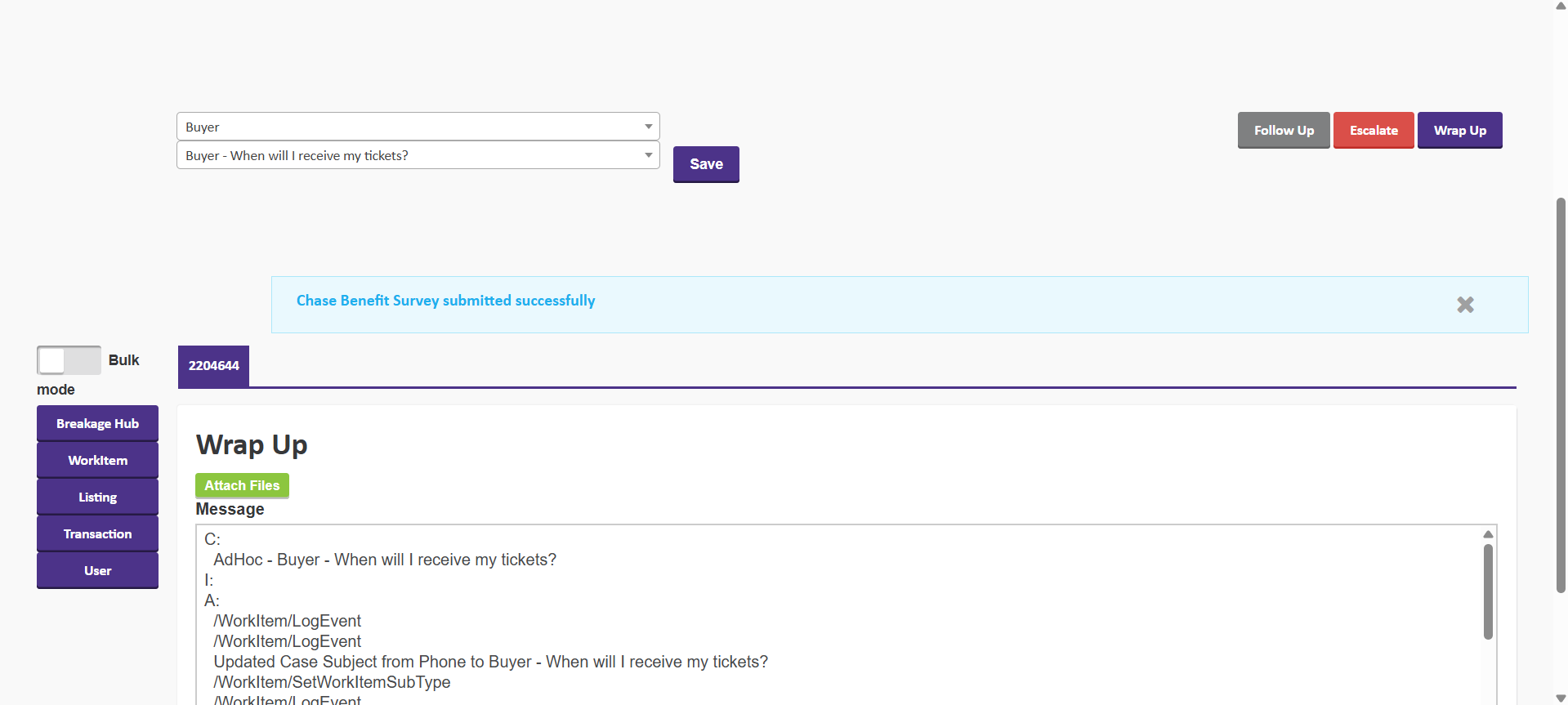Open the Transaction sidebar section

point(97,534)
